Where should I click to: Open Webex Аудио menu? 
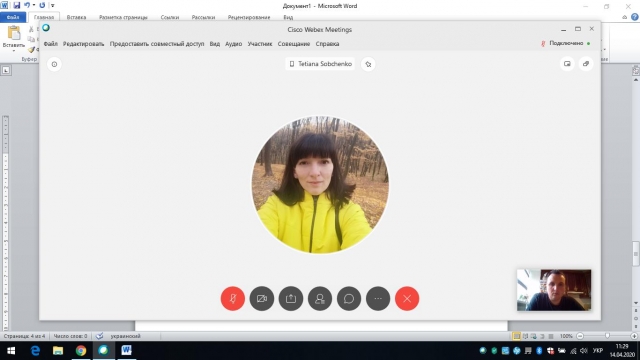click(x=233, y=44)
